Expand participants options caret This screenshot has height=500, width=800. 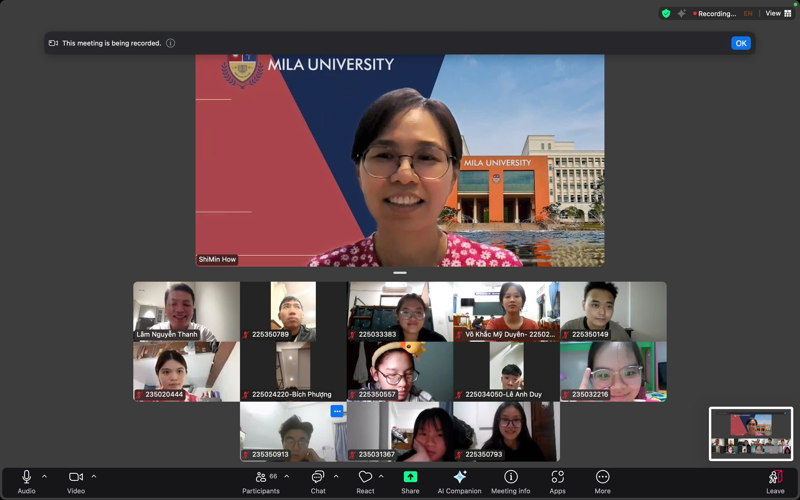point(287,477)
